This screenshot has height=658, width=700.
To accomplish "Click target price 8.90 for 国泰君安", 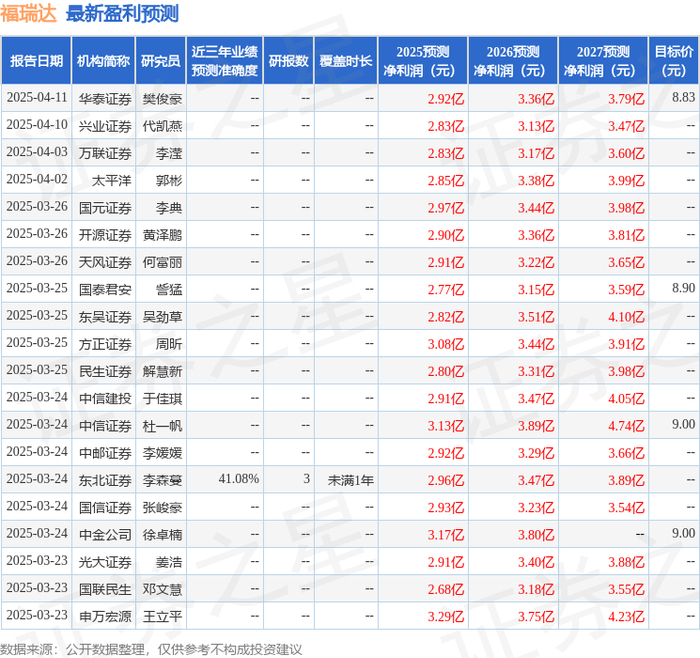I will click(x=683, y=287).
